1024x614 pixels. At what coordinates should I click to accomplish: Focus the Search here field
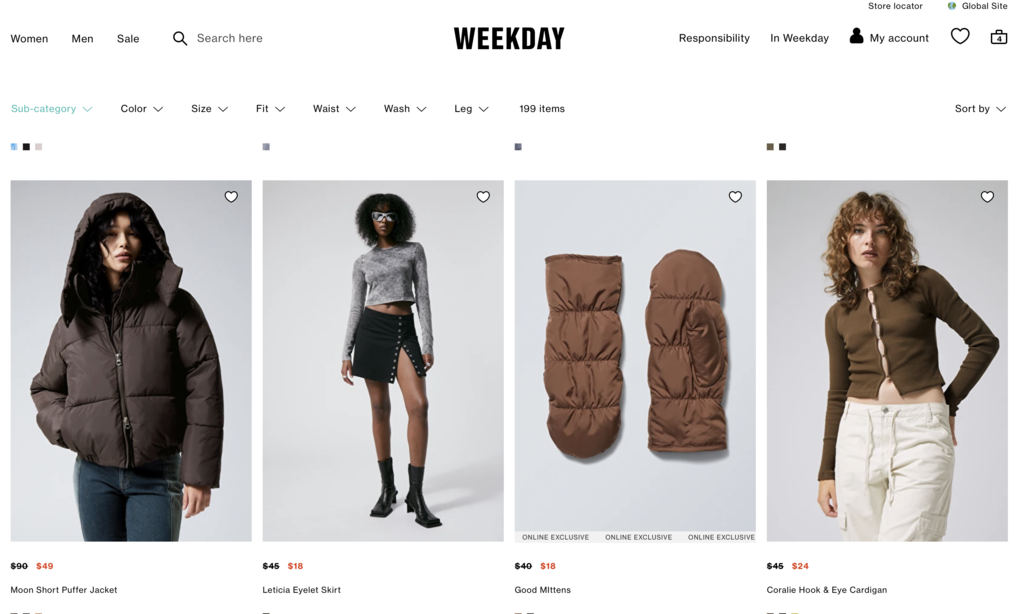coord(230,38)
